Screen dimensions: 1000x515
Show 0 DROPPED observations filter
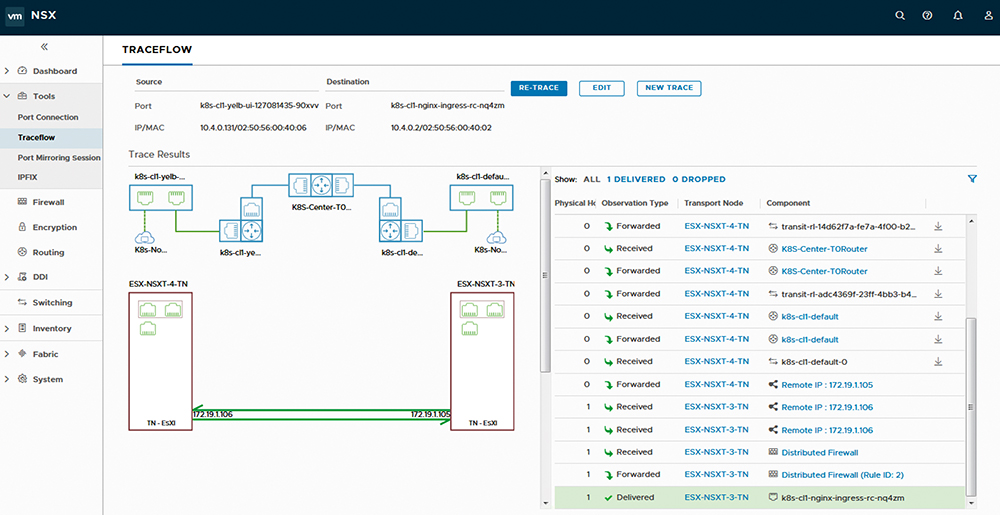pos(699,179)
